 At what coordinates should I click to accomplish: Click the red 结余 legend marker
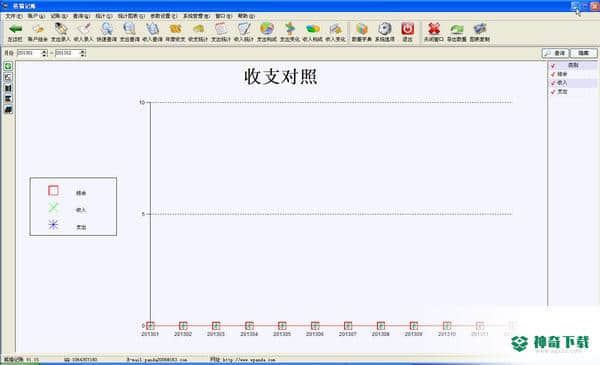coord(53,190)
